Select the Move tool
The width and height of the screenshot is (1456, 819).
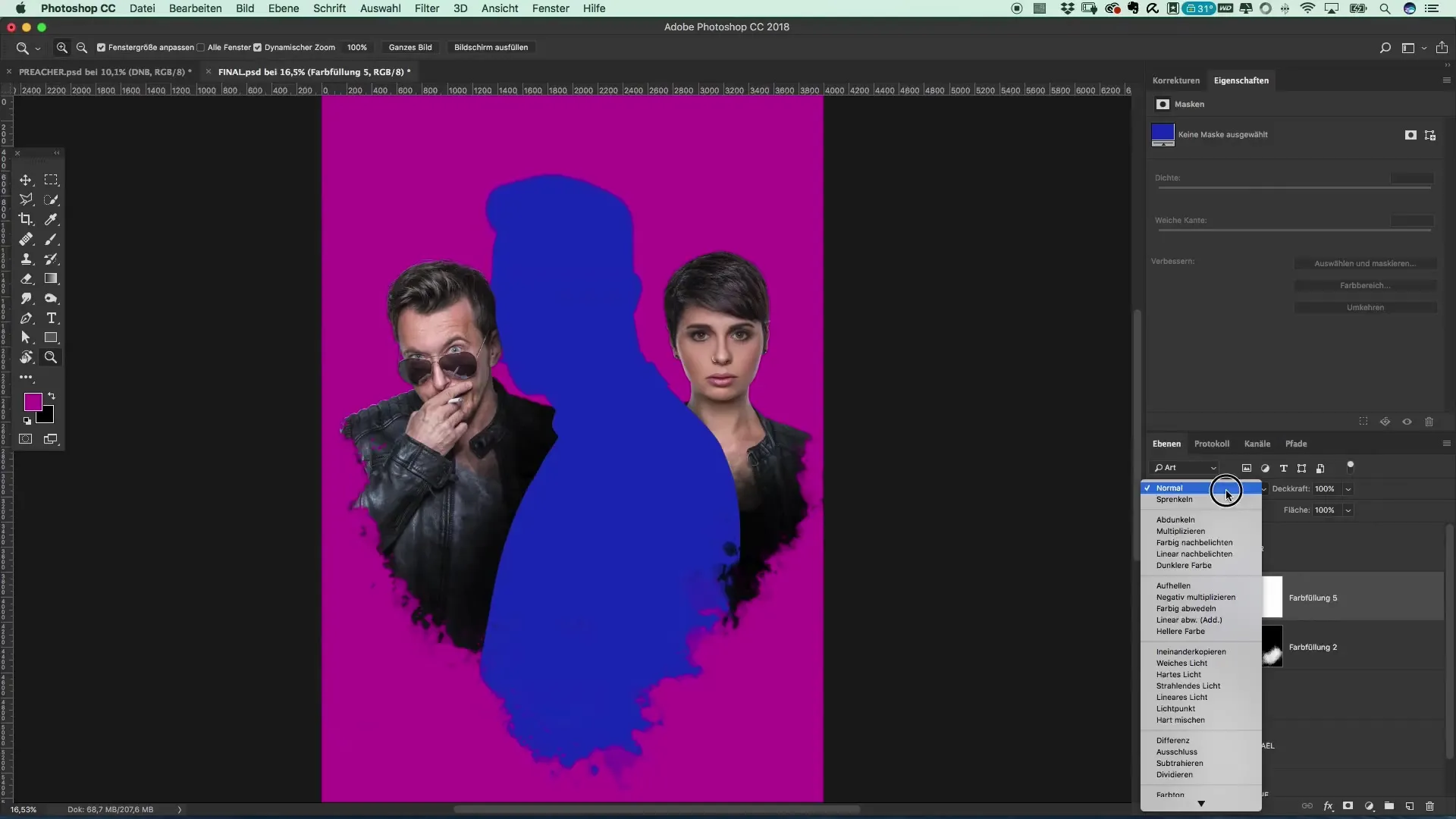pyautogui.click(x=26, y=180)
